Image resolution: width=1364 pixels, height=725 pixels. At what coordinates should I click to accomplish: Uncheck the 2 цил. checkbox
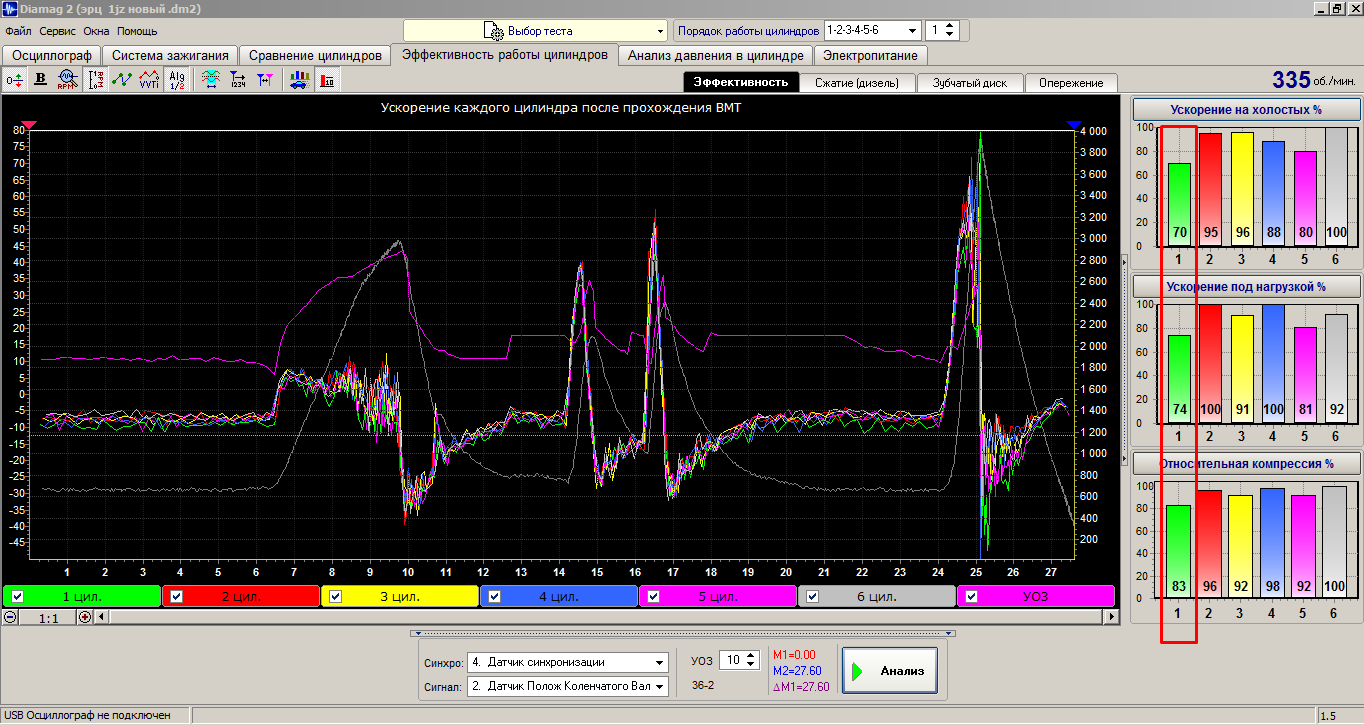[x=176, y=596]
